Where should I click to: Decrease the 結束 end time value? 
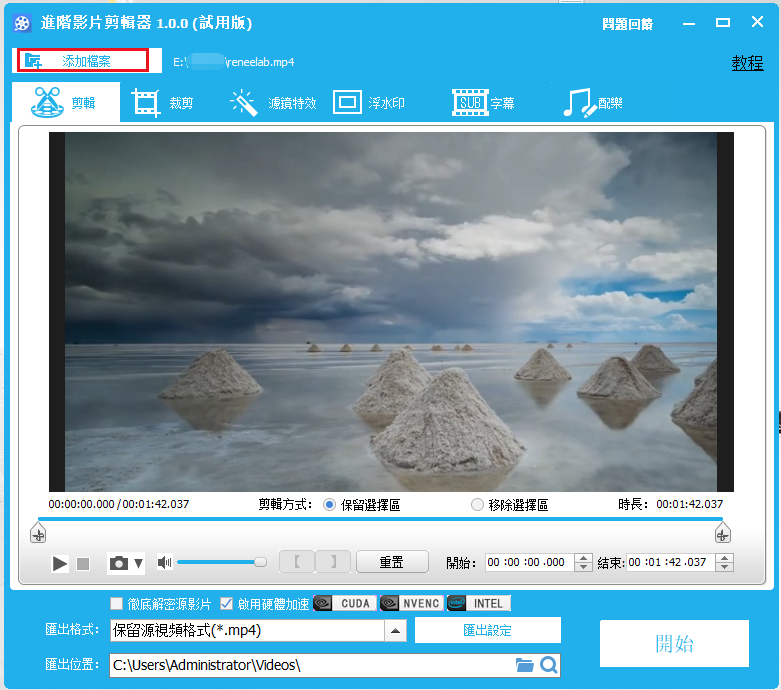[x=725, y=567]
